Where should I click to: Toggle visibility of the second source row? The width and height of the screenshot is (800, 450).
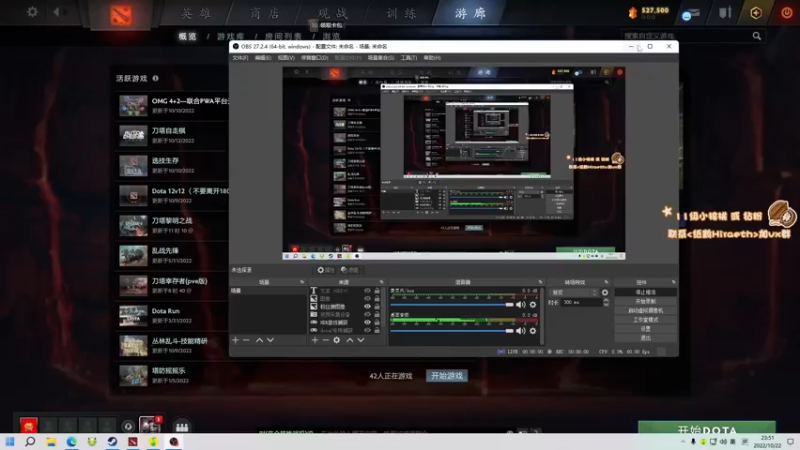pos(367,298)
